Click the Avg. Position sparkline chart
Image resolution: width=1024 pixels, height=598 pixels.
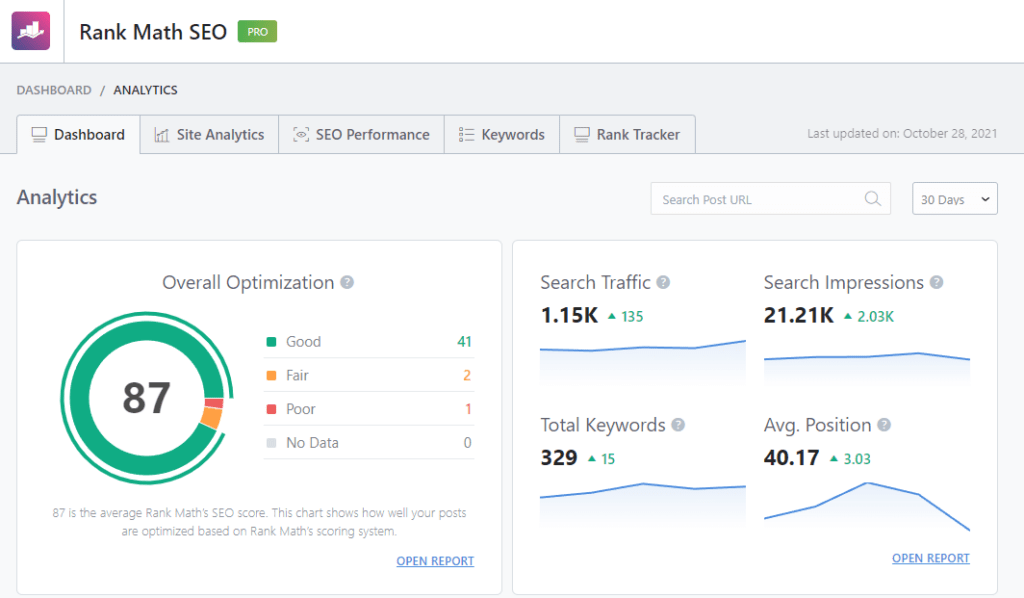[x=867, y=507]
